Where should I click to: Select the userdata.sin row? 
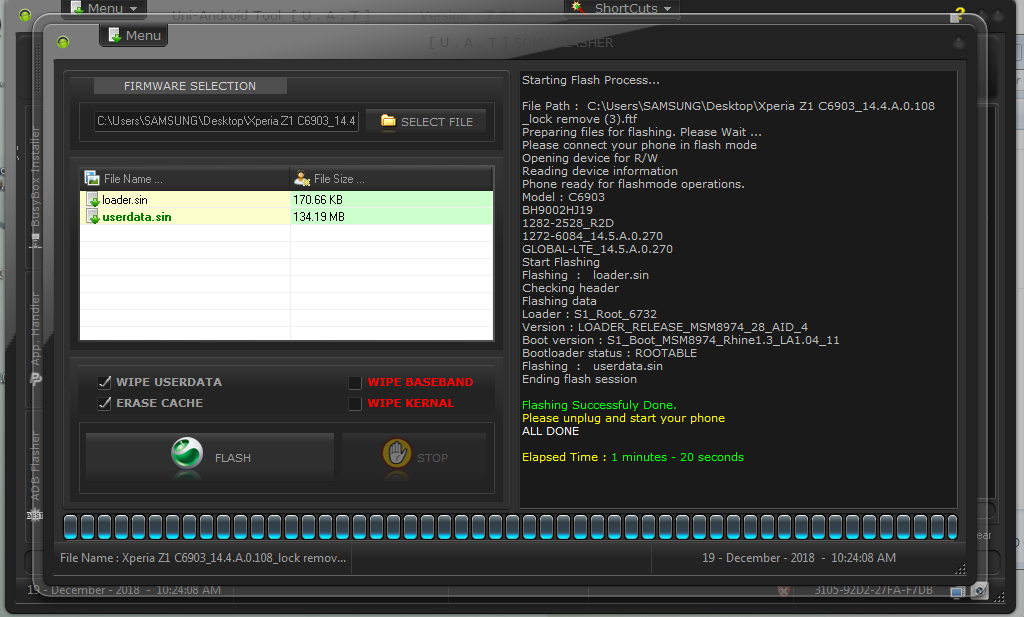coord(286,217)
